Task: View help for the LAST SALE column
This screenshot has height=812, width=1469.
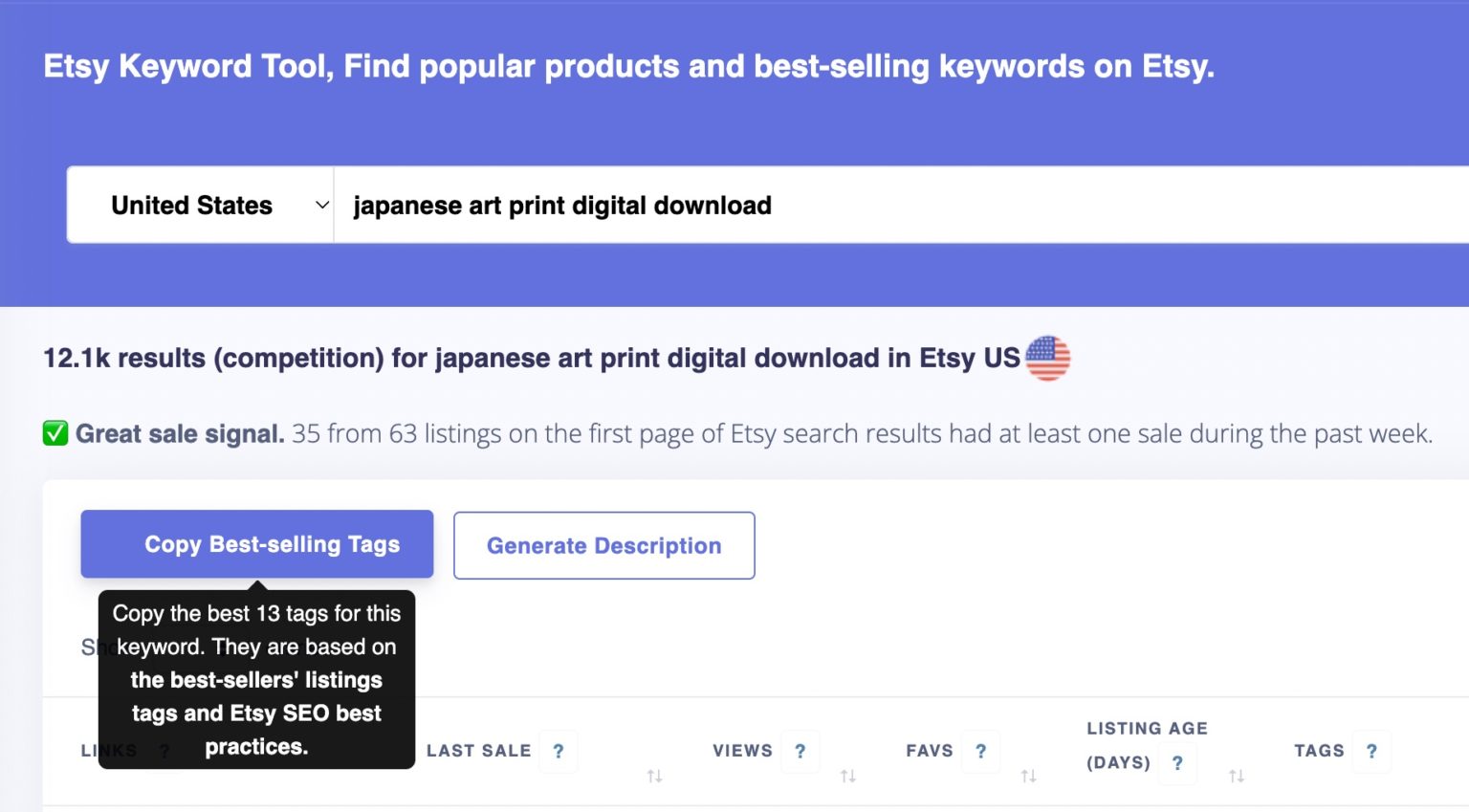Action: (x=559, y=751)
